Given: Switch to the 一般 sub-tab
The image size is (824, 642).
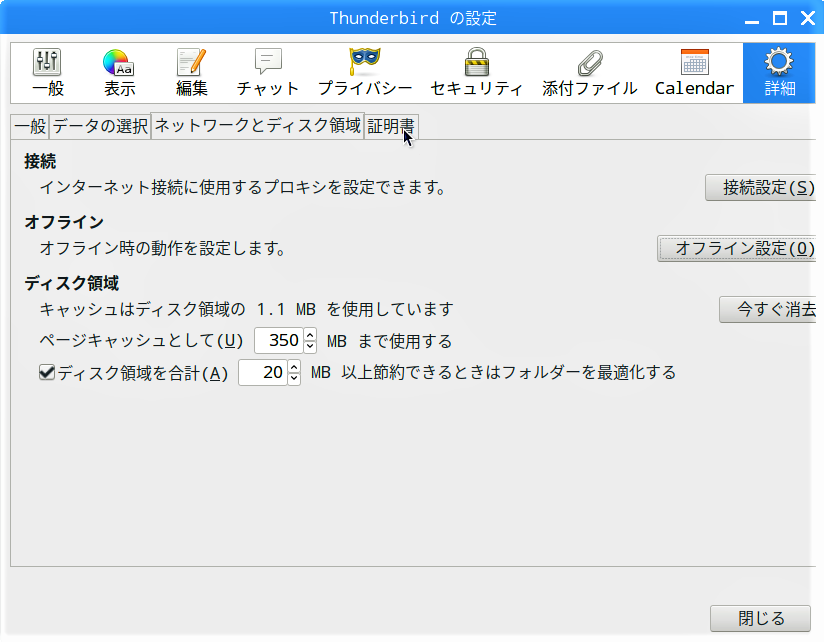Looking at the screenshot, I should click(x=30, y=127).
